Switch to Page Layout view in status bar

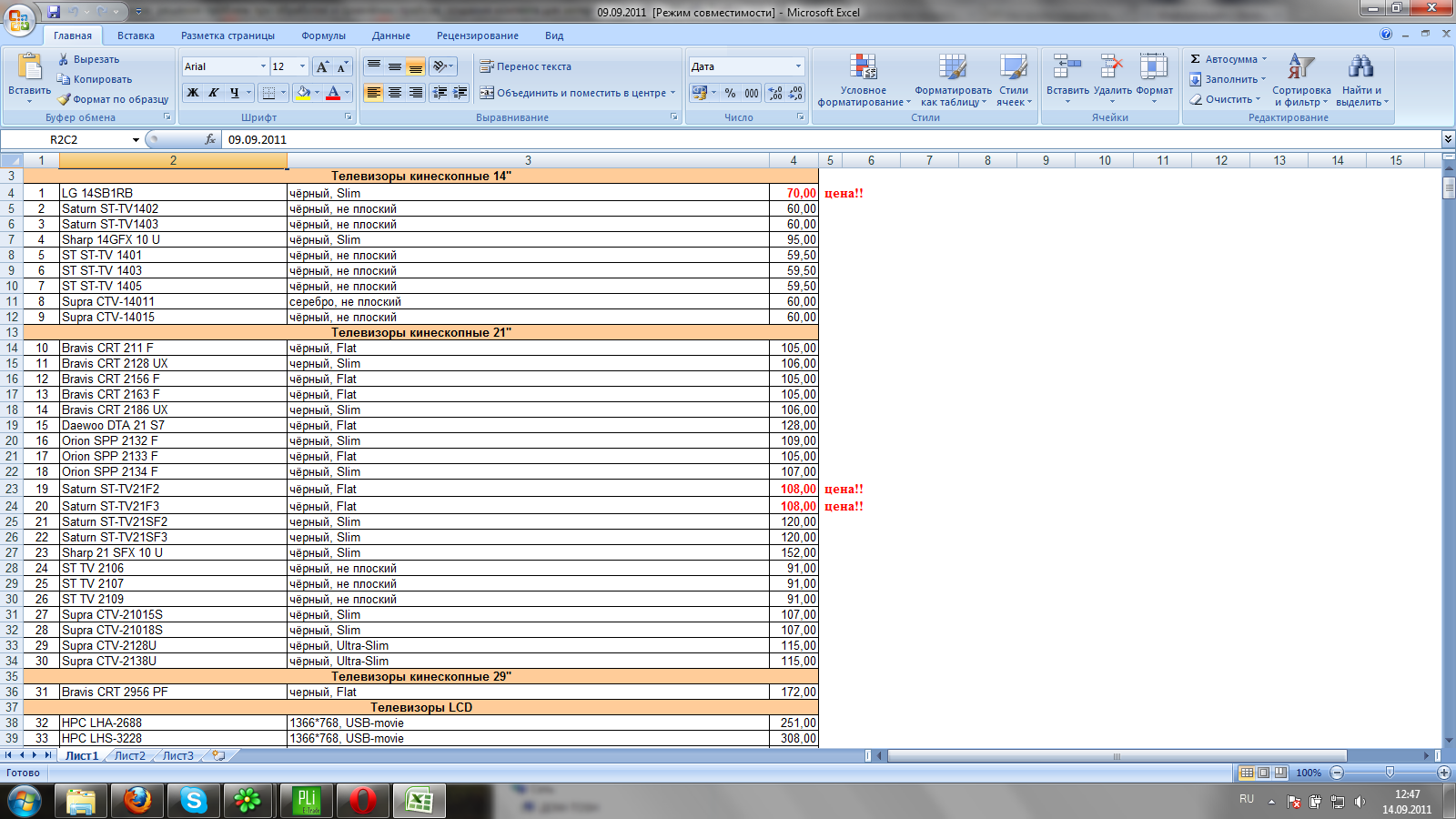point(1264,773)
